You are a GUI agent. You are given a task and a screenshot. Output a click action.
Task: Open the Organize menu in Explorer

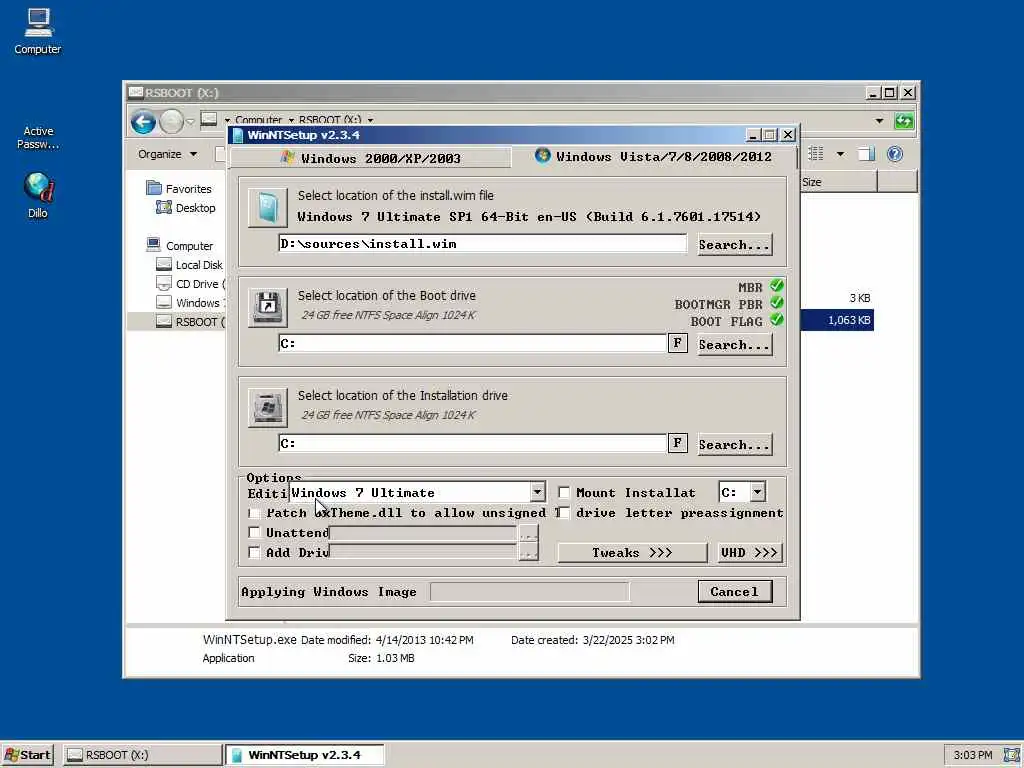pyautogui.click(x=167, y=154)
